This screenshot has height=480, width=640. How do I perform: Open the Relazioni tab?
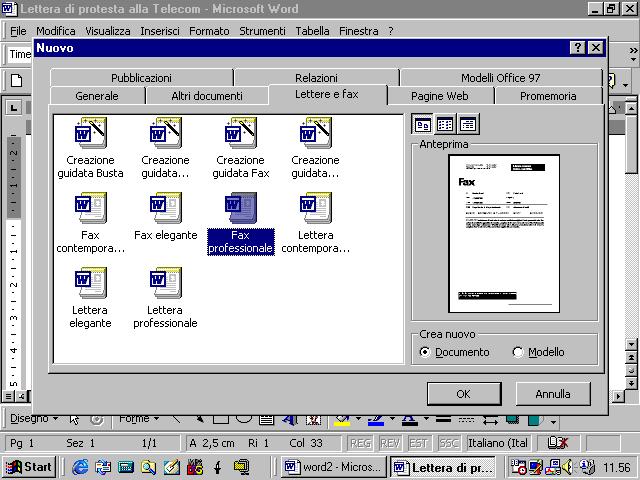(x=316, y=78)
